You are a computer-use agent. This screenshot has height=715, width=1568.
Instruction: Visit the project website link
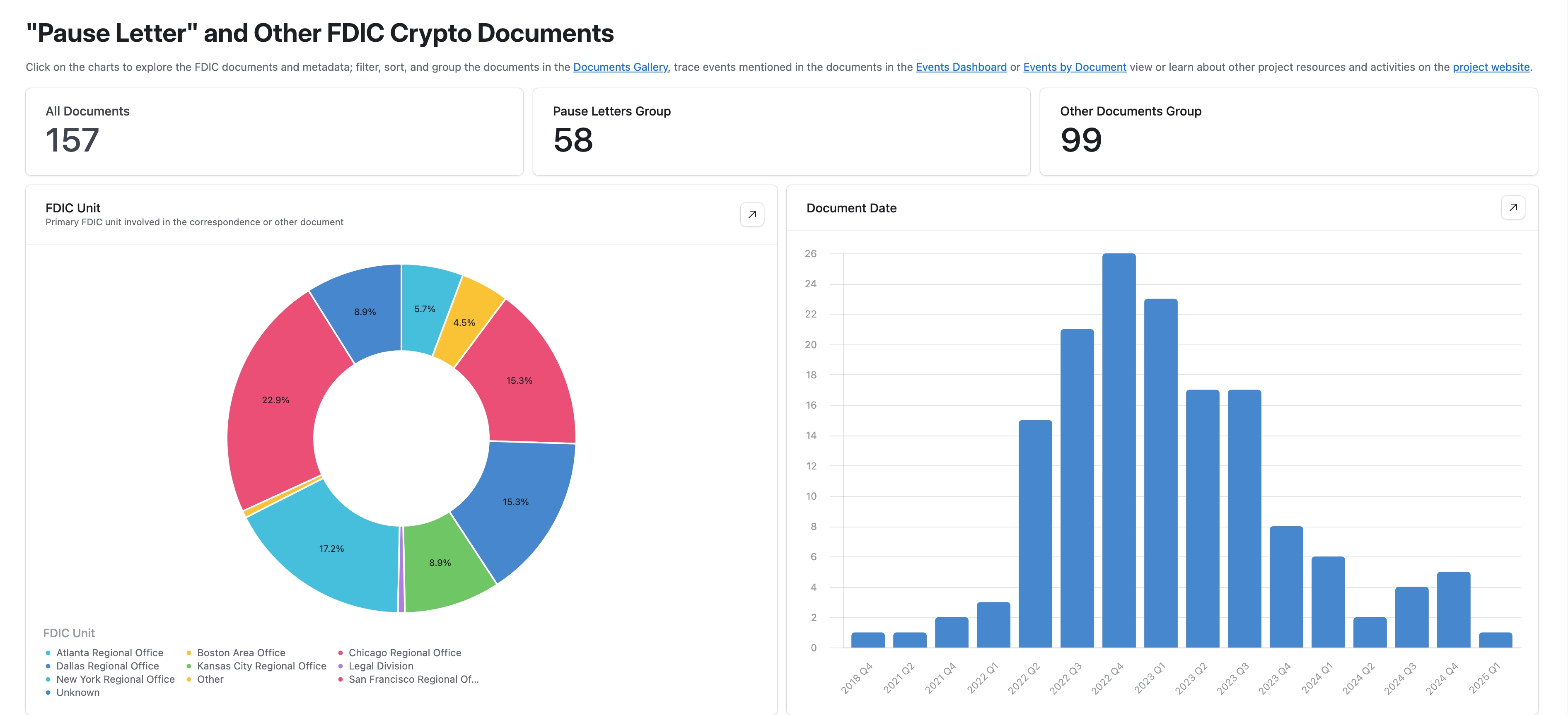tap(1491, 67)
